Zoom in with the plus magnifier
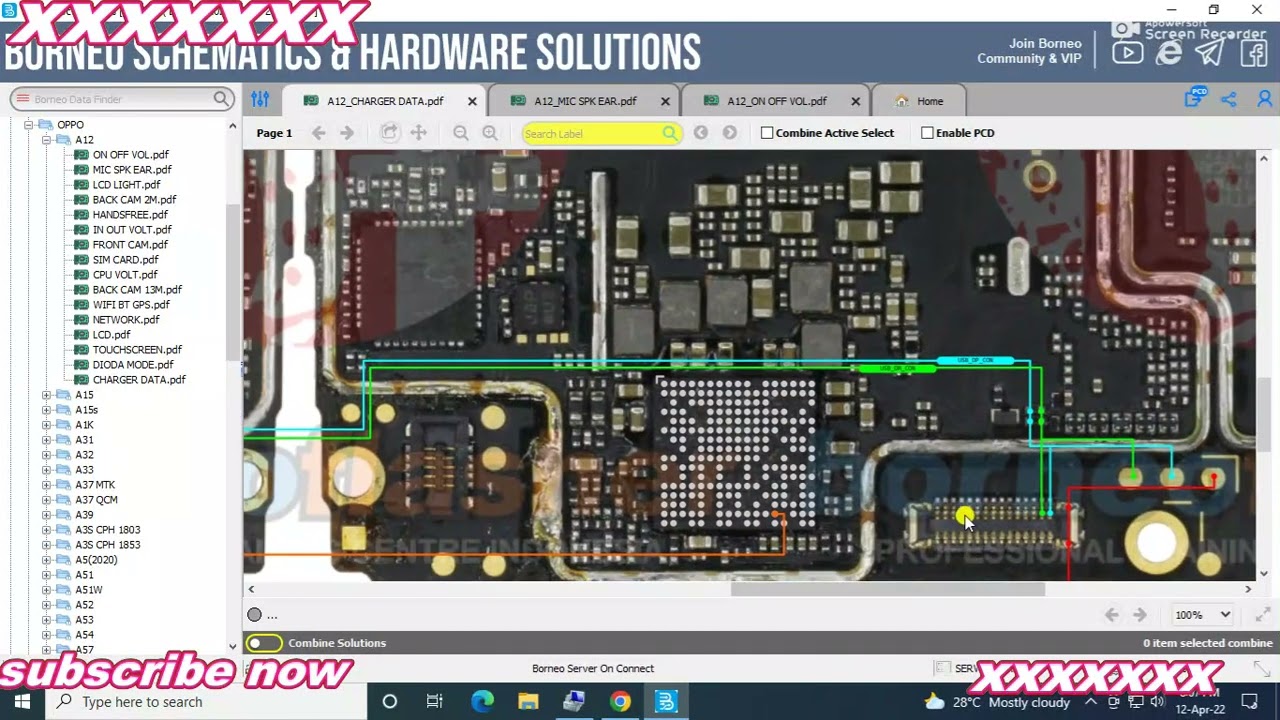1280x720 pixels. point(490,133)
